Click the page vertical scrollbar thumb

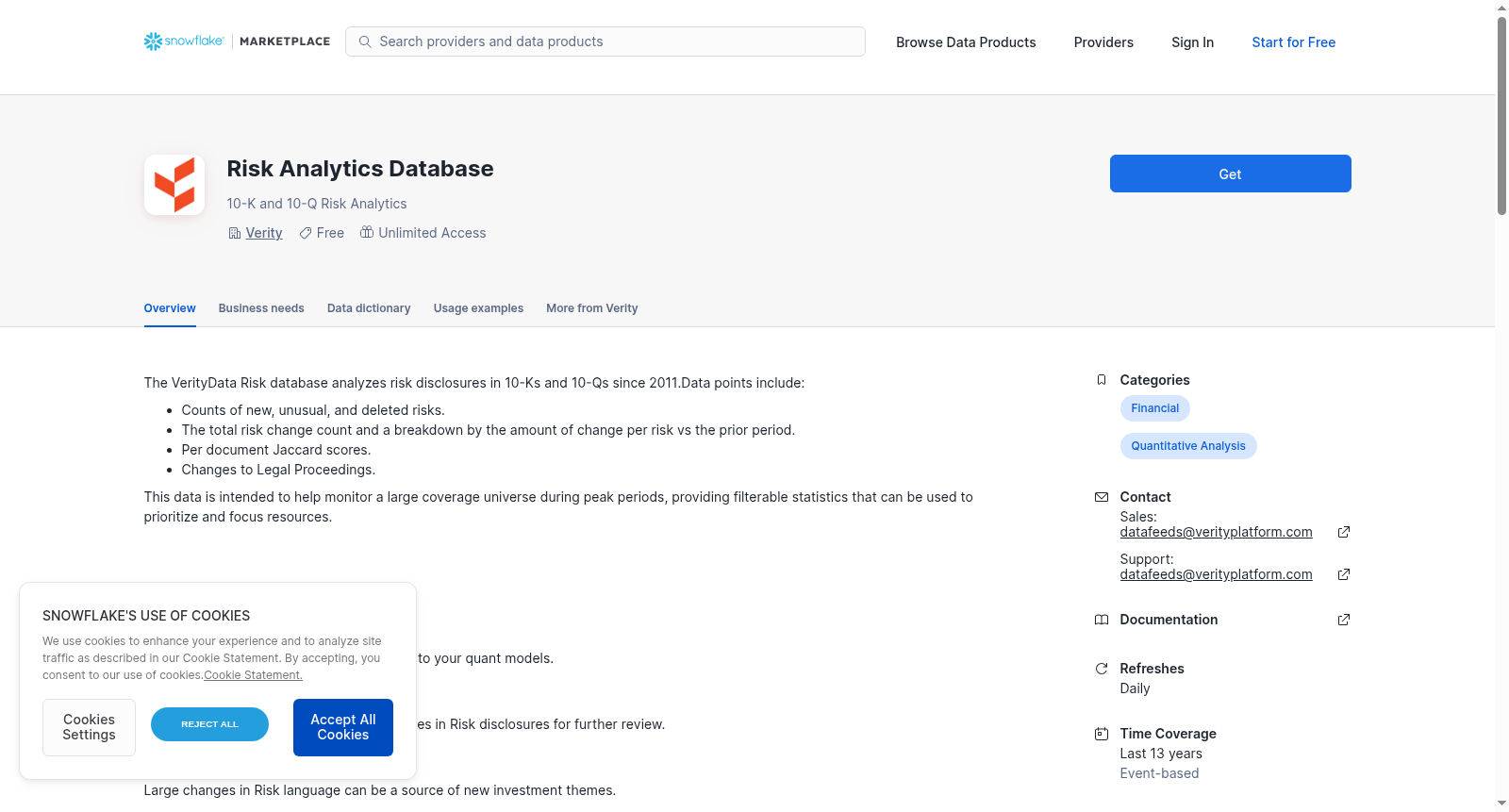[x=1501, y=116]
